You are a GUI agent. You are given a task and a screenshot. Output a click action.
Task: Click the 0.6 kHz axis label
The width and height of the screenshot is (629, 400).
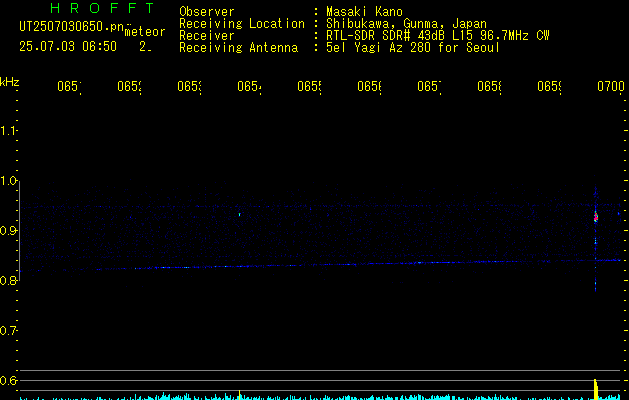[8, 380]
